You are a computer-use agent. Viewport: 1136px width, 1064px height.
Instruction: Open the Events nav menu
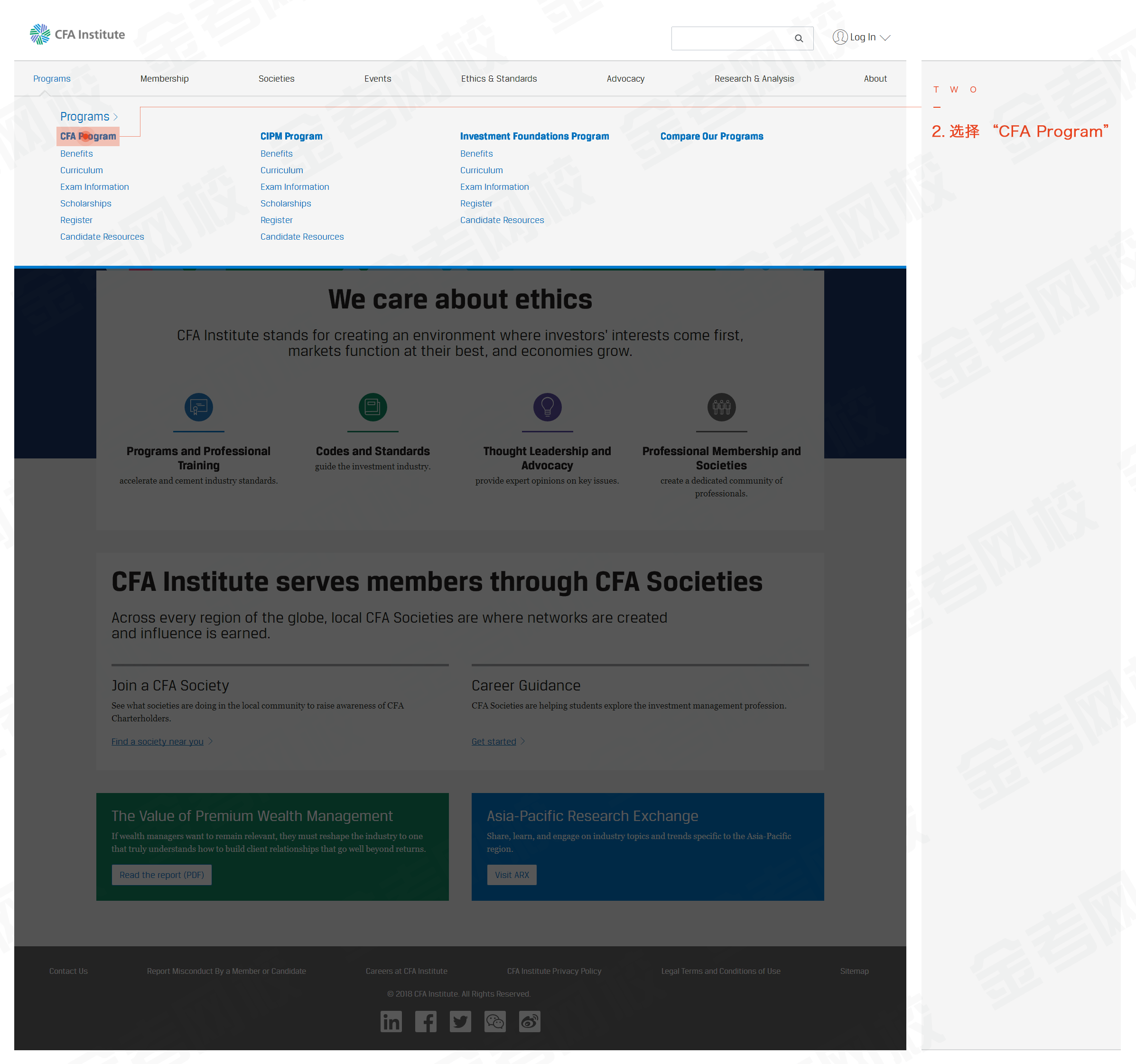pos(378,78)
